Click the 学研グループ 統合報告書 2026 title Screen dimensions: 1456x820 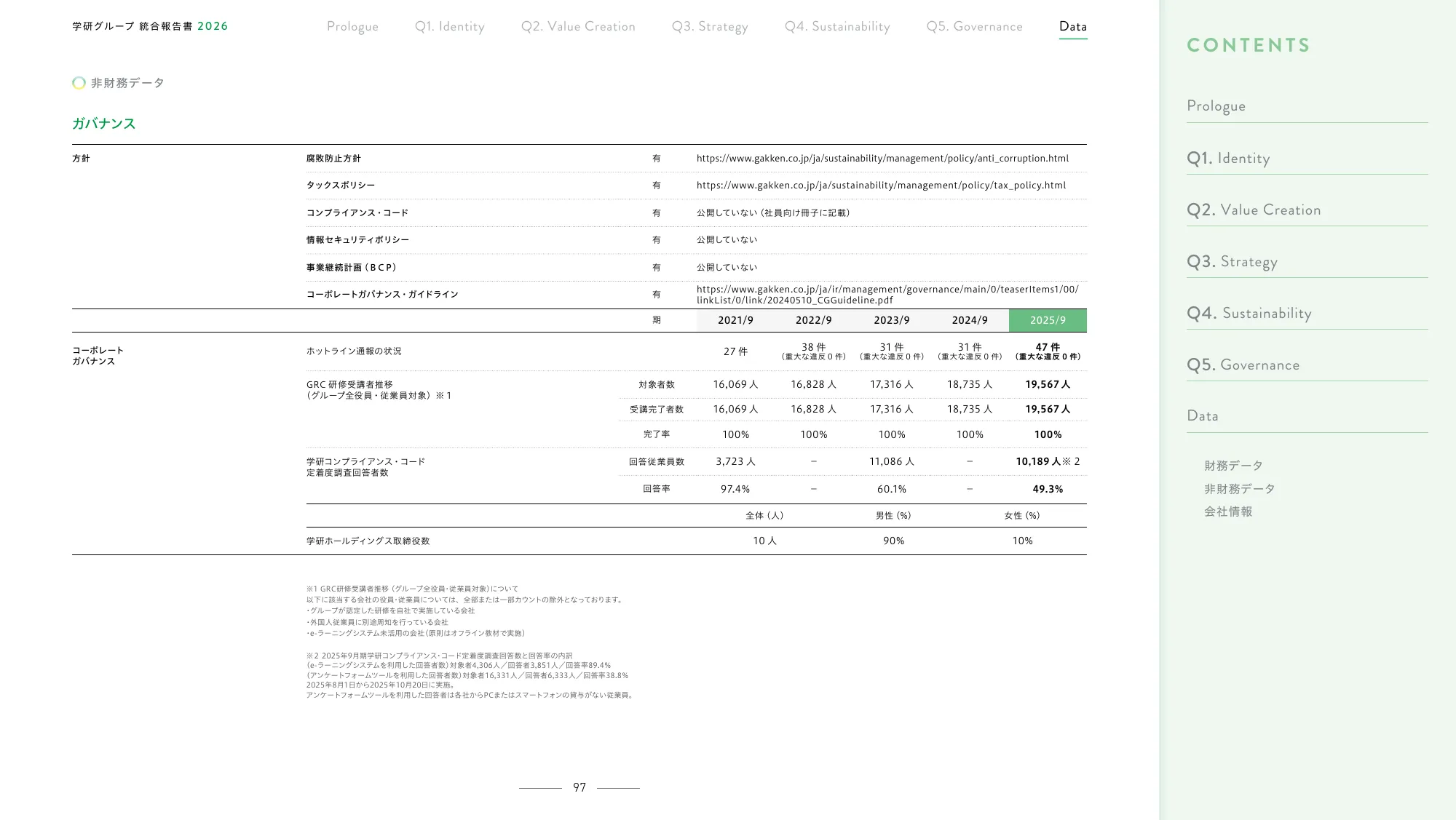pos(150,26)
